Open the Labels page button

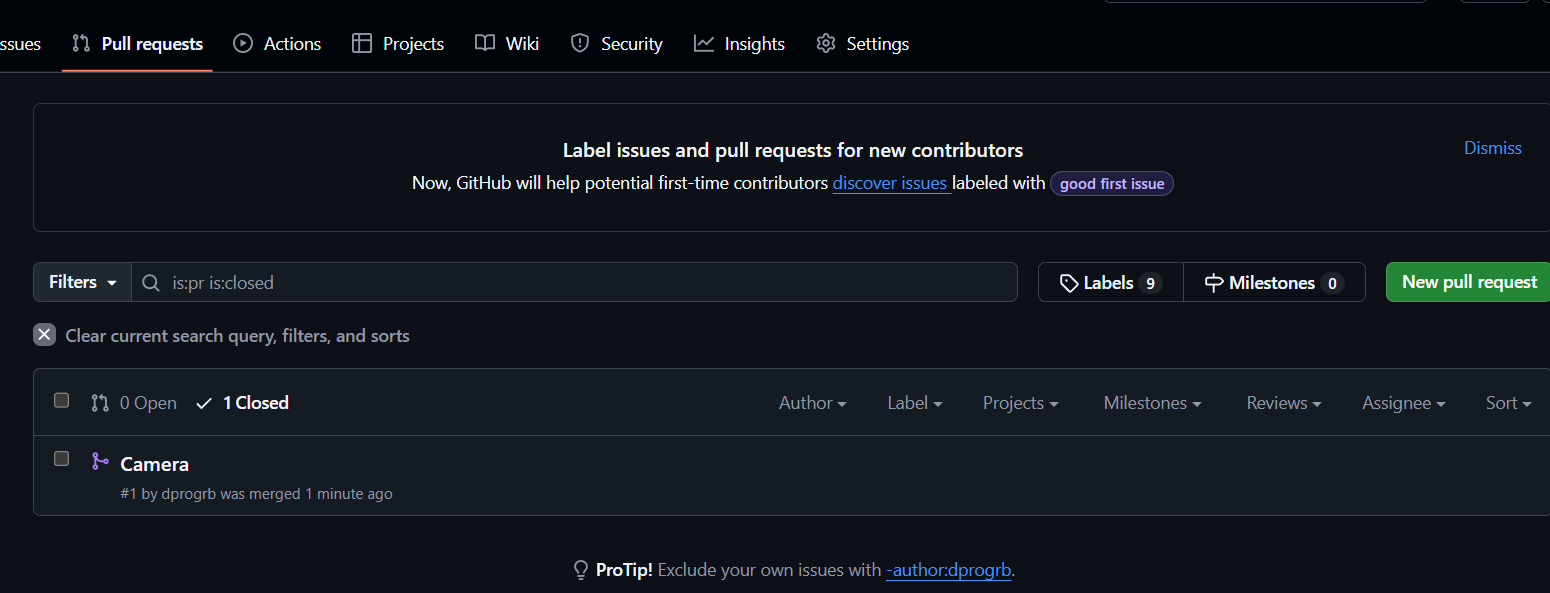pos(1111,283)
